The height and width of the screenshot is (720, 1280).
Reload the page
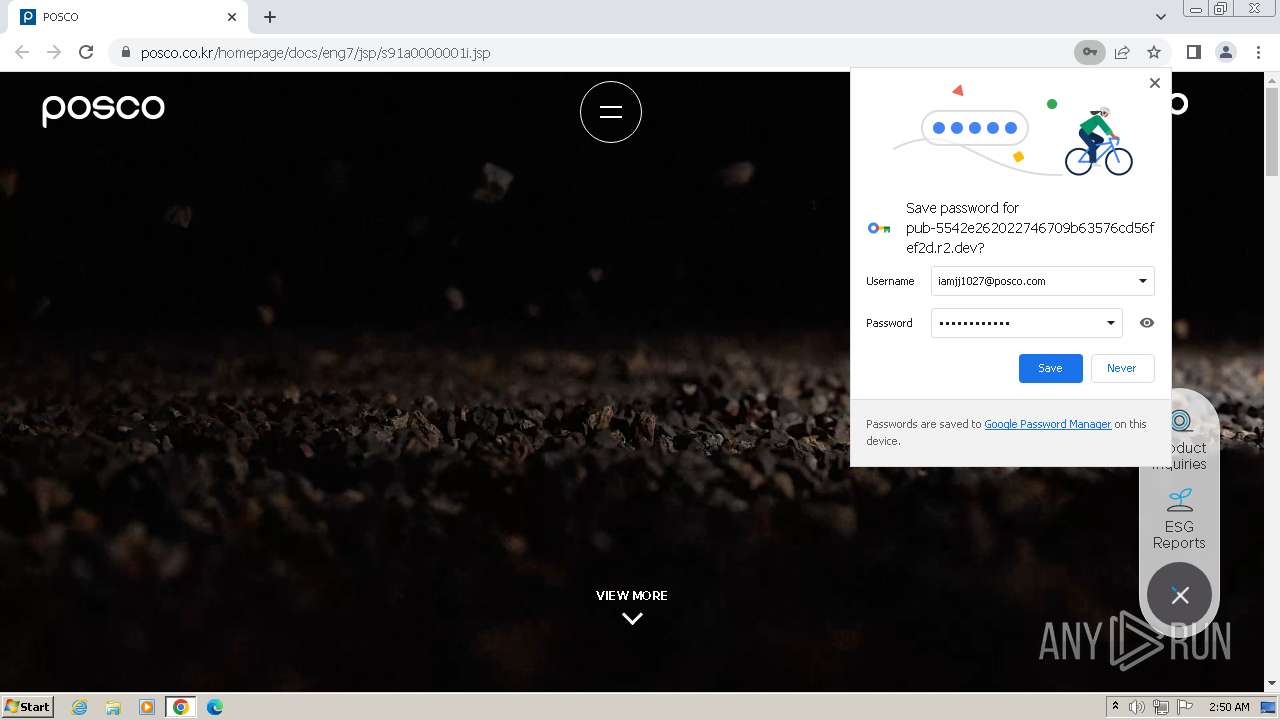(86, 52)
